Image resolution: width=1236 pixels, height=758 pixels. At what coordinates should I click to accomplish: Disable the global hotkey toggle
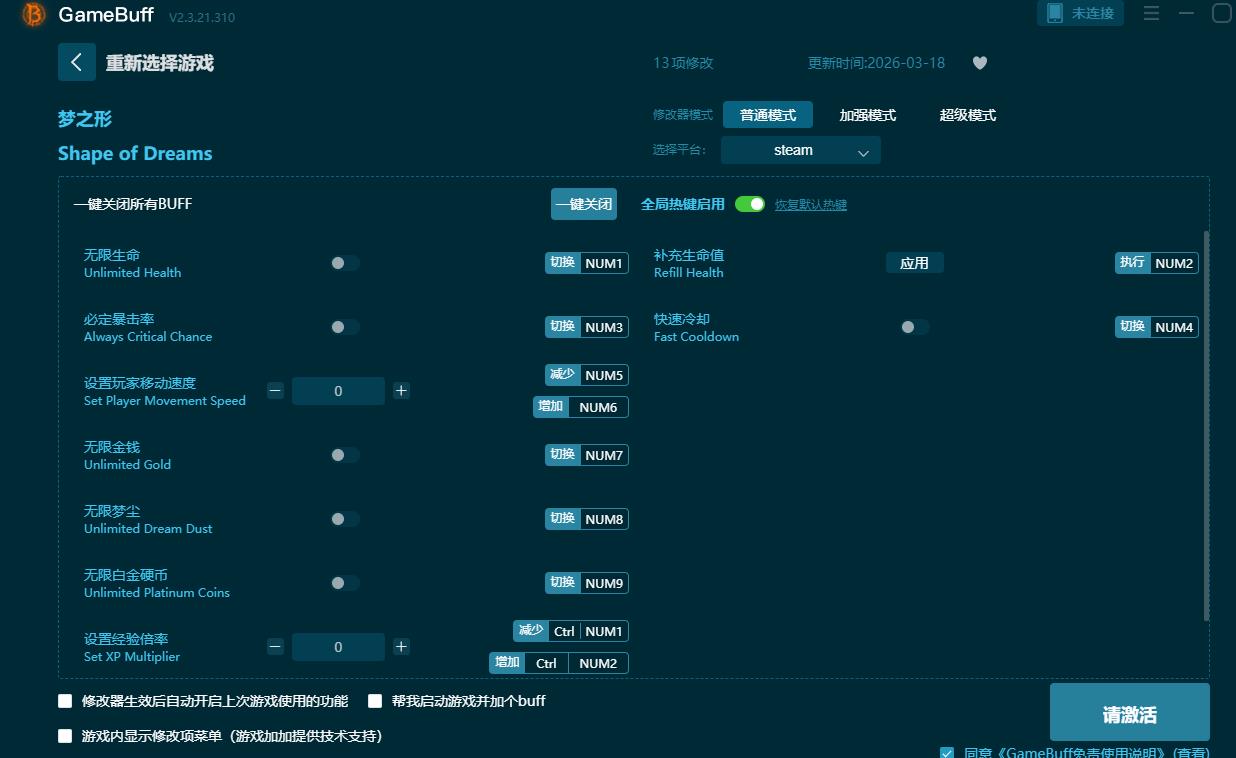tap(750, 204)
